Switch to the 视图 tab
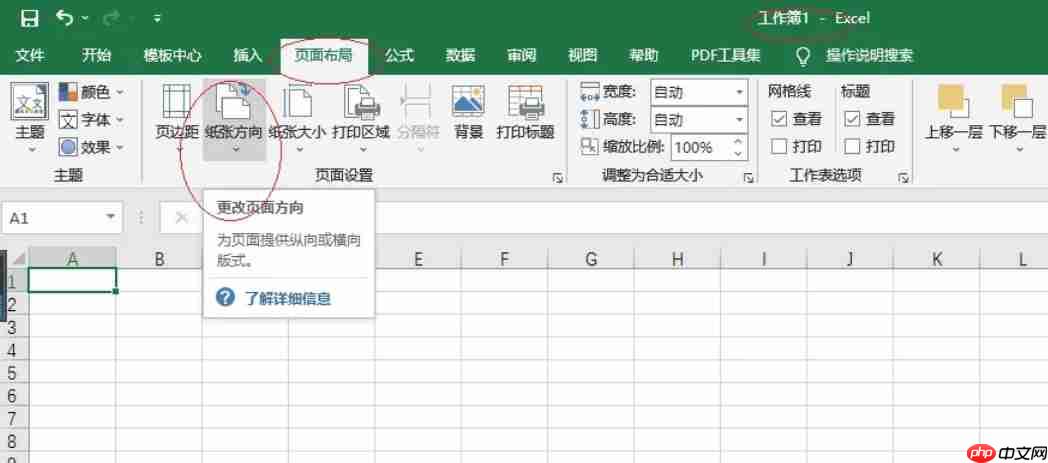 (582, 55)
